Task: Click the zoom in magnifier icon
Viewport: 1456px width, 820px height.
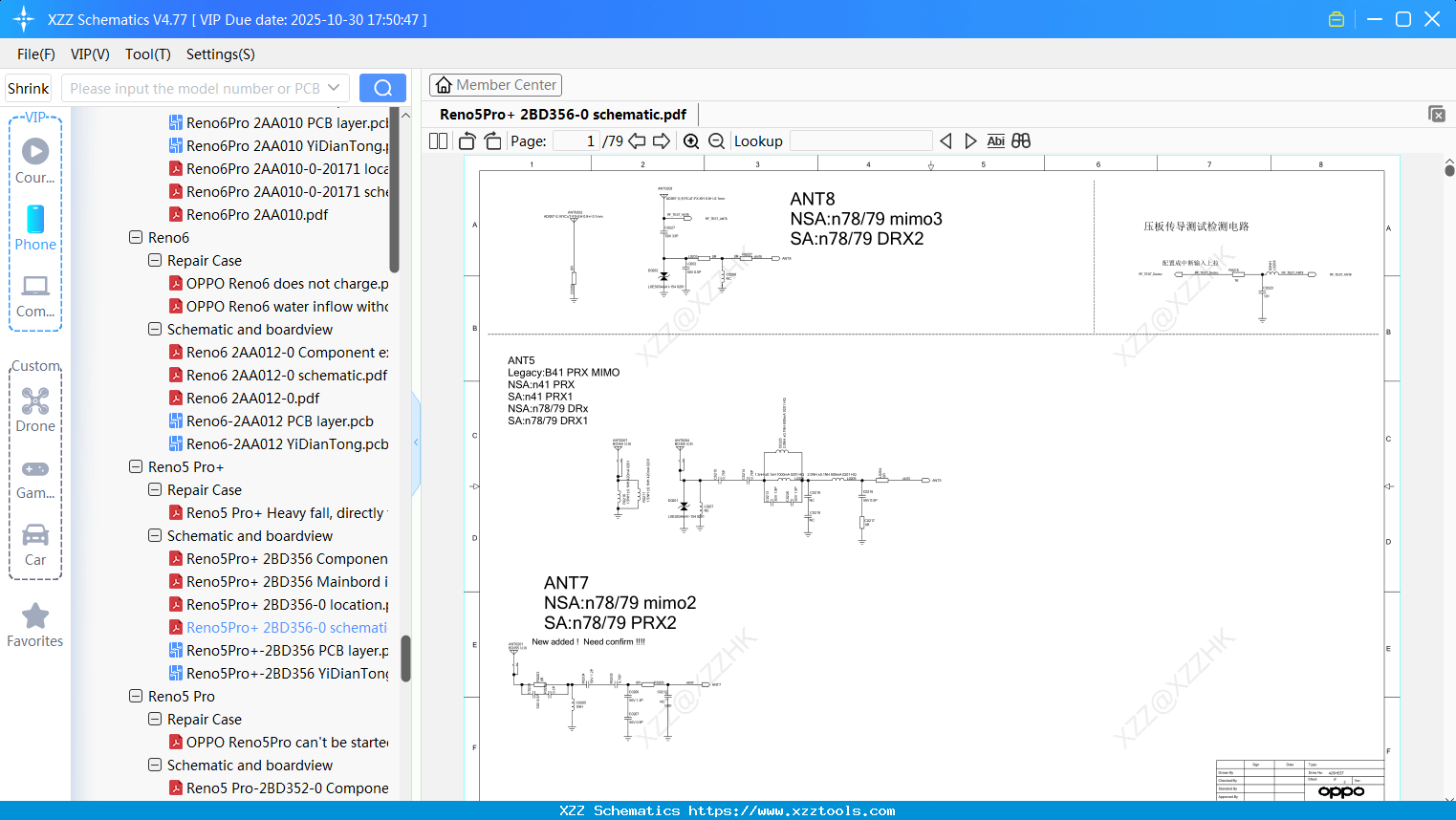Action: 691,141
